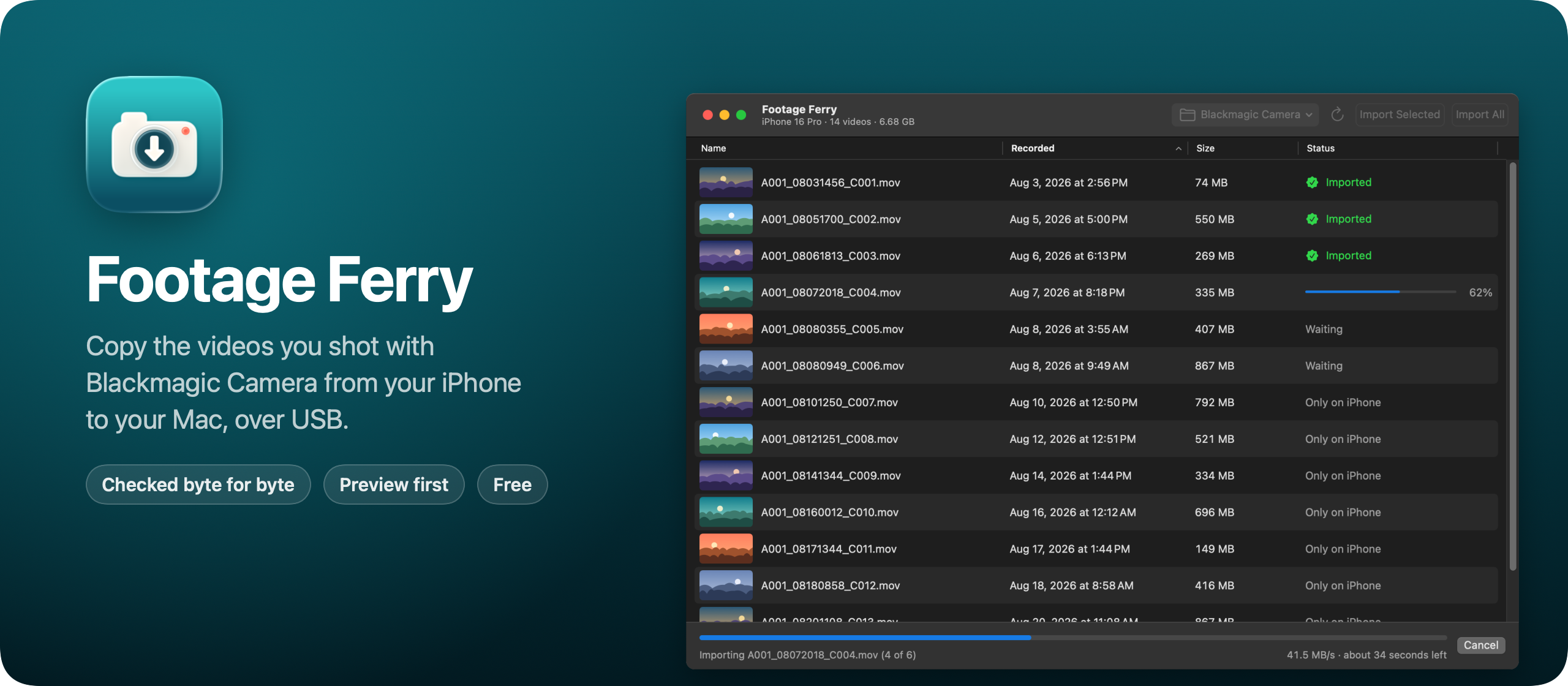Sort by the Size column header
Image resolution: width=1568 pixels, height=686 pixels.
point(1205,148)
